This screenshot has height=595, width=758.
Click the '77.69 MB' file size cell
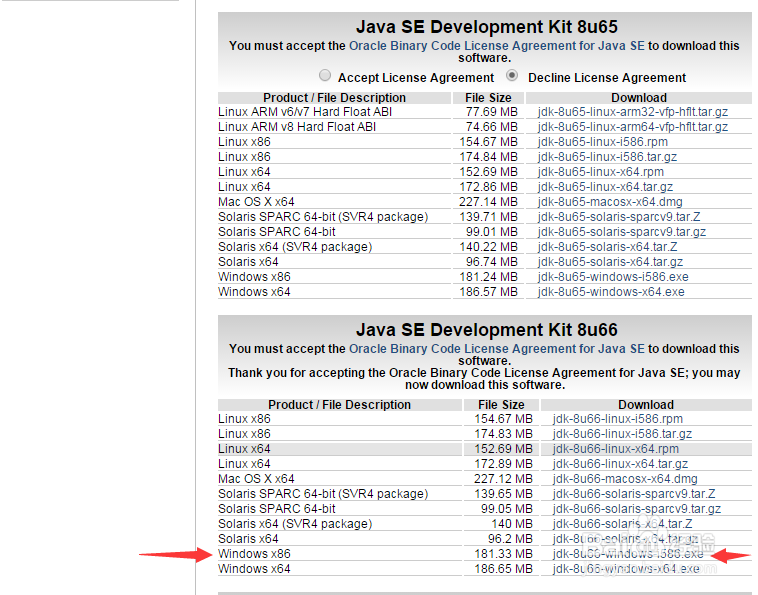point(488,112)
